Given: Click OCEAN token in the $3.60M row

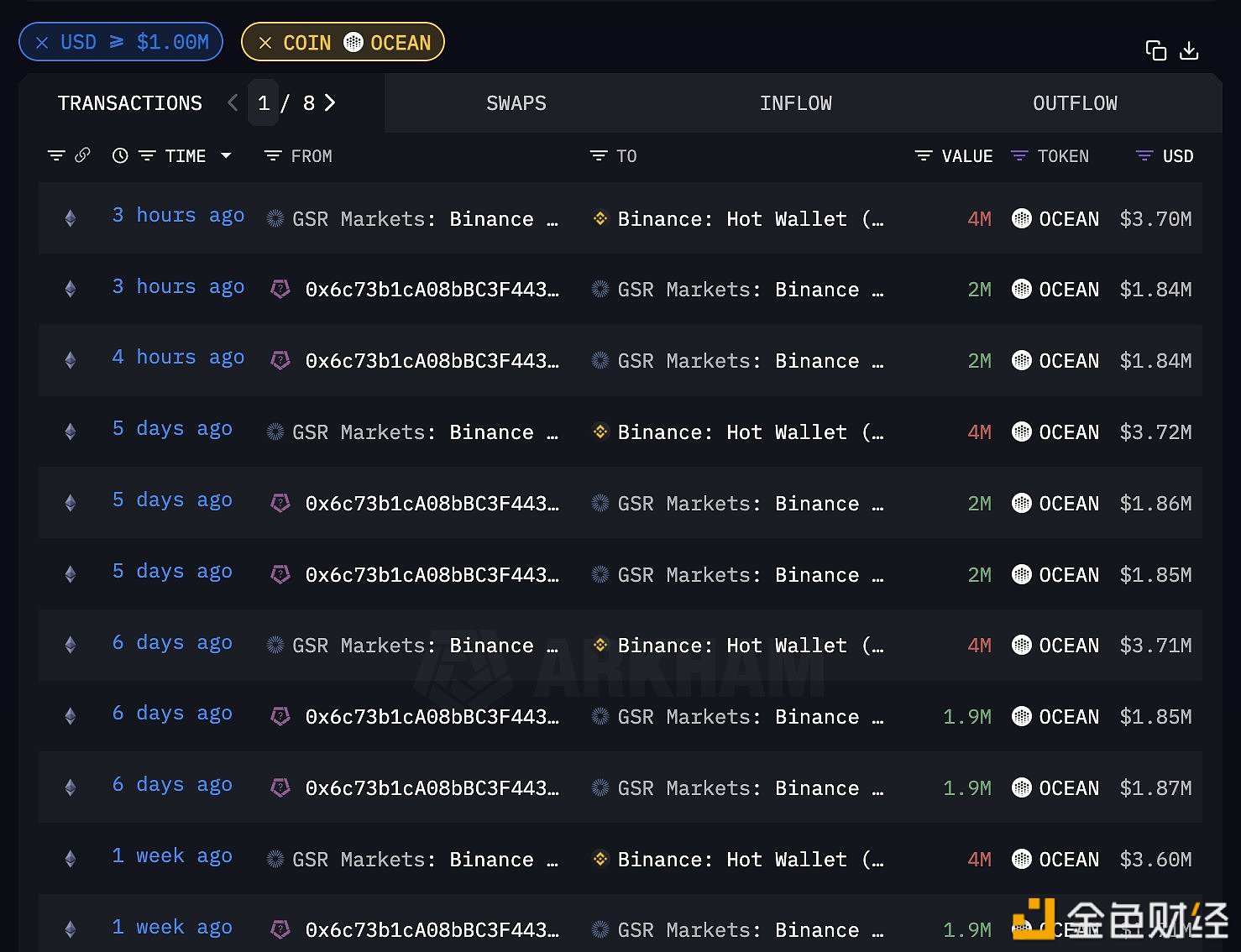Looking at the screenshot, I should [1068, 860].
